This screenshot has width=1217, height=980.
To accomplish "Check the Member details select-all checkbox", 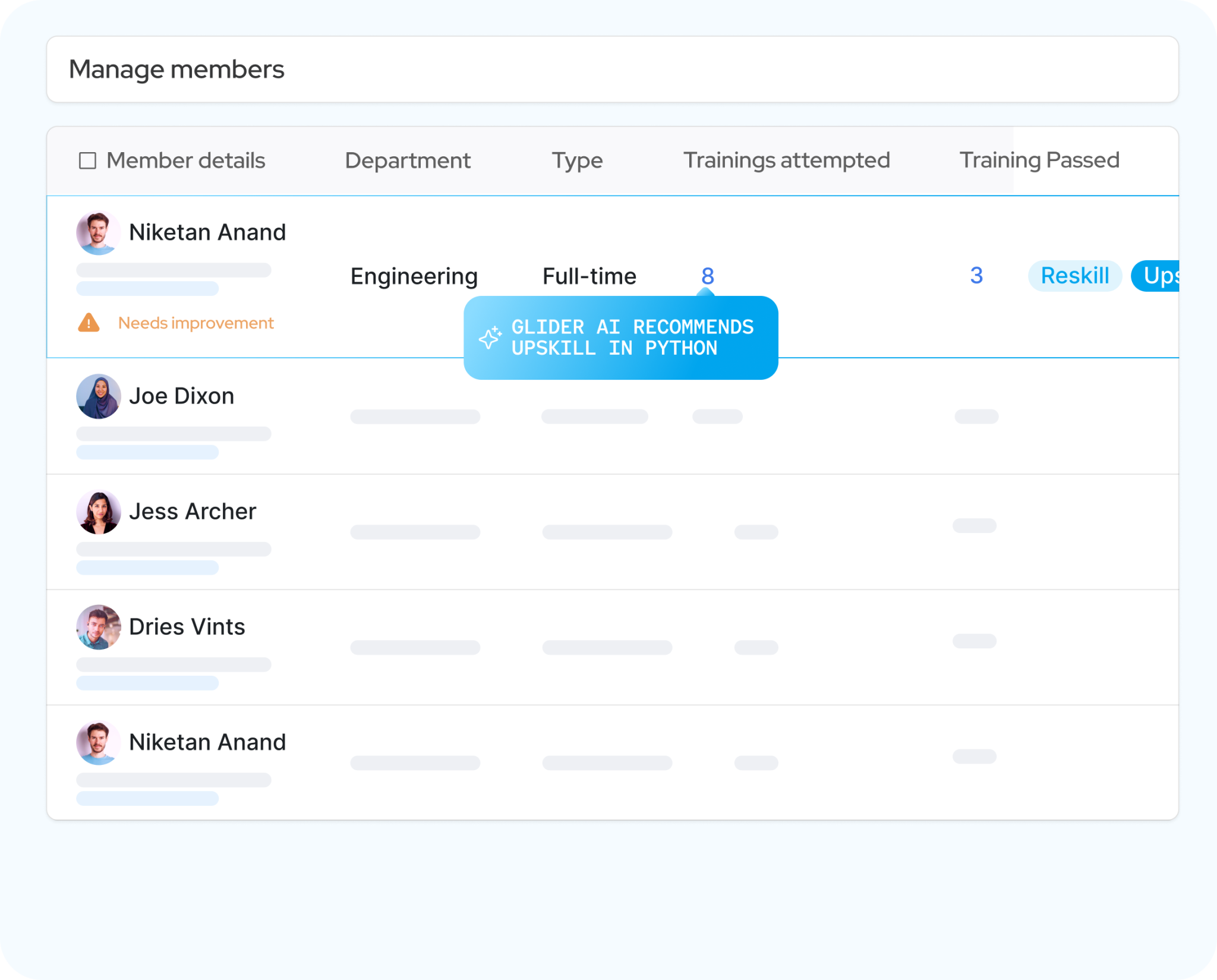I will click(x=87, y=160).
